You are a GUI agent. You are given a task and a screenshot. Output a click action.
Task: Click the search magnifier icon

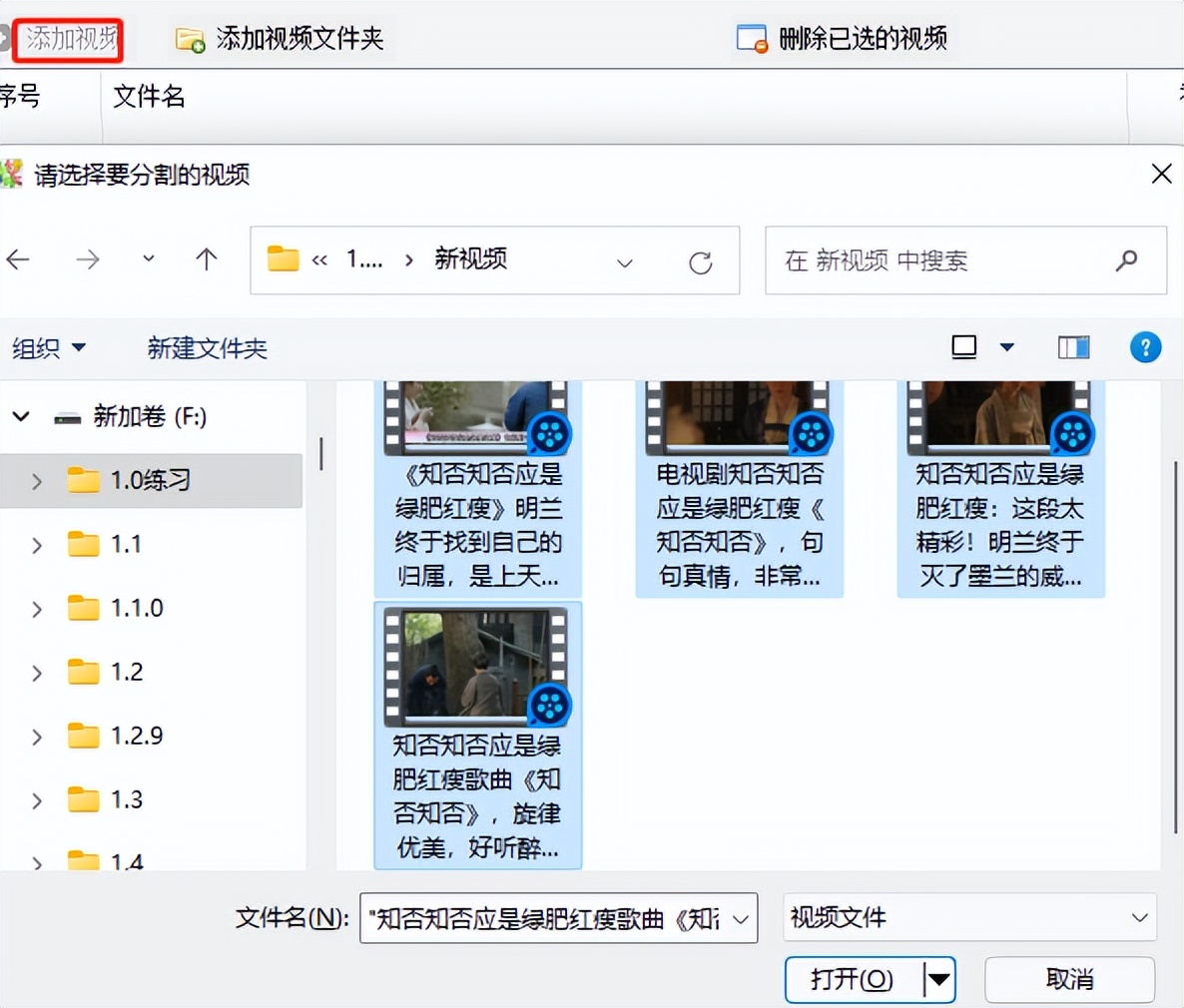1126,260
